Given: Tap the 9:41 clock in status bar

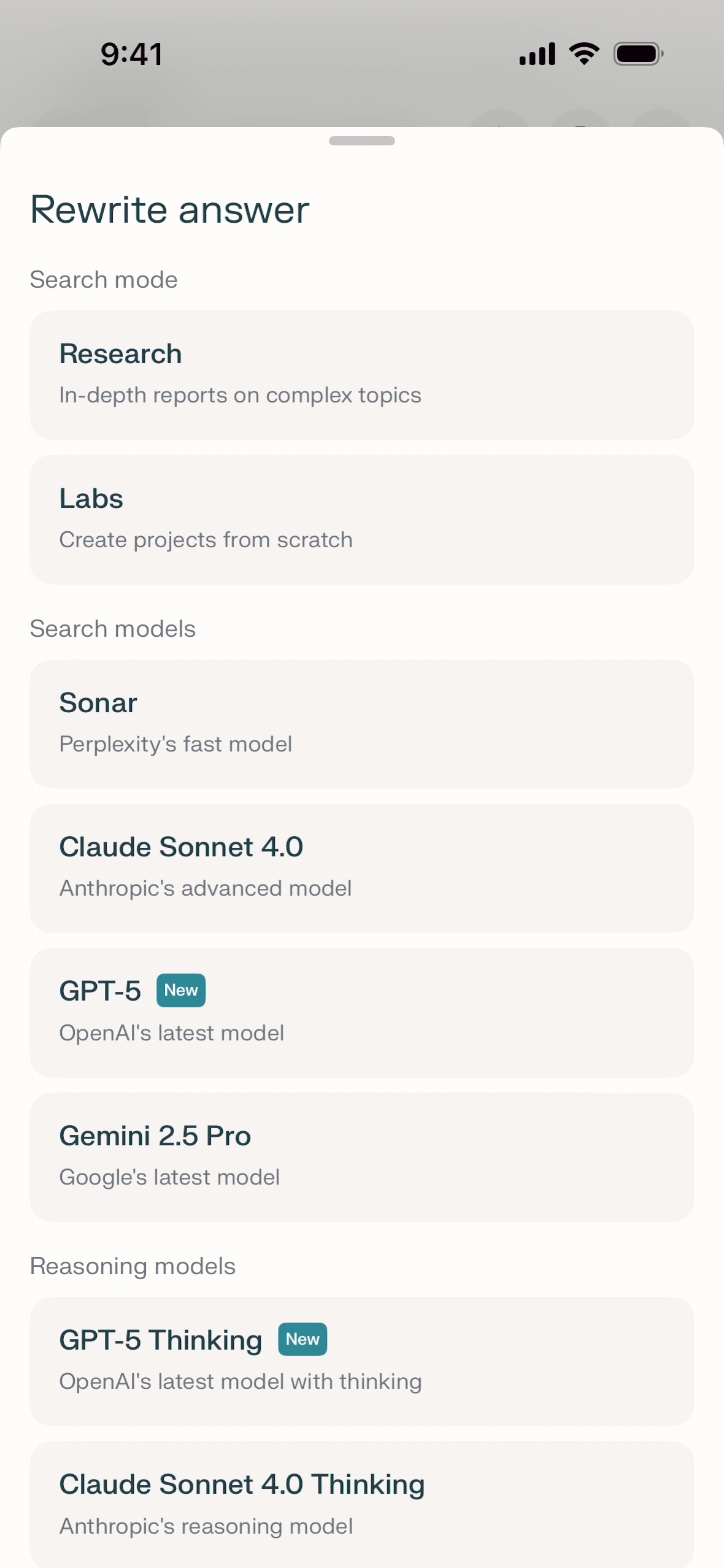Looking at the screenshot, I should pos(132,54).
